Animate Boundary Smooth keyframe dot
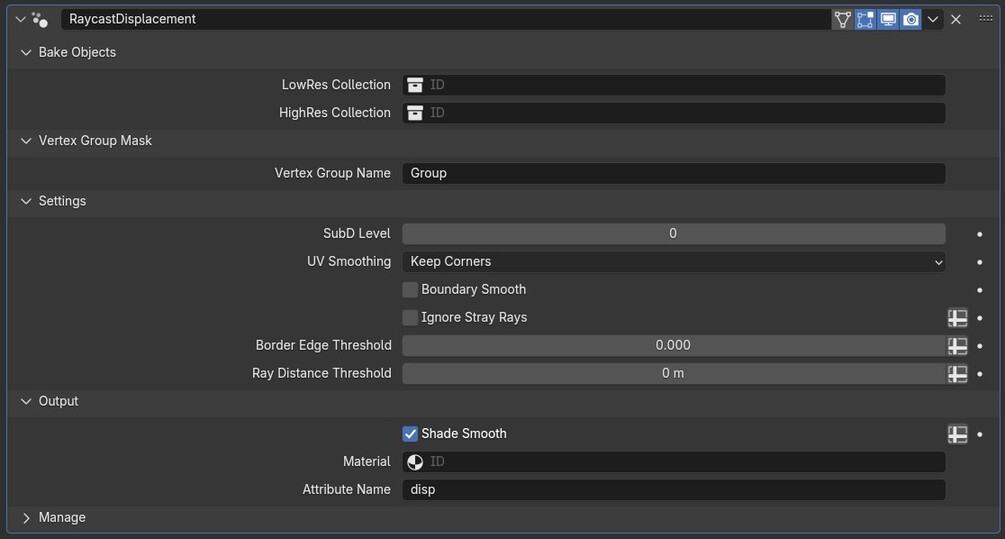Viewport: 1005px width, 539px height. point(979,290)
